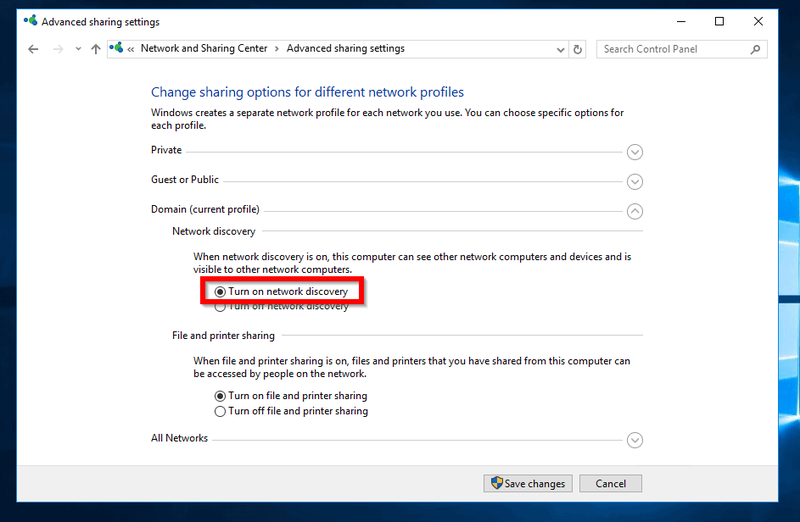The width and height of the screenshot is (800, 522).
Task: Minimize the Advanced sharing settings window
Action: coord(681,21)
